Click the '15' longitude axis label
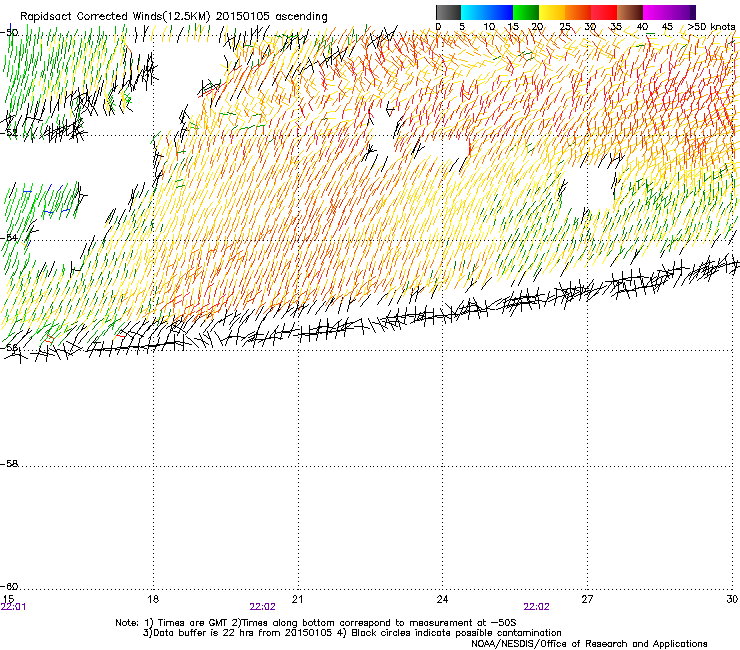Image resolution: width=740 pixels, height=650 pixels. click(x=8, y=599)
